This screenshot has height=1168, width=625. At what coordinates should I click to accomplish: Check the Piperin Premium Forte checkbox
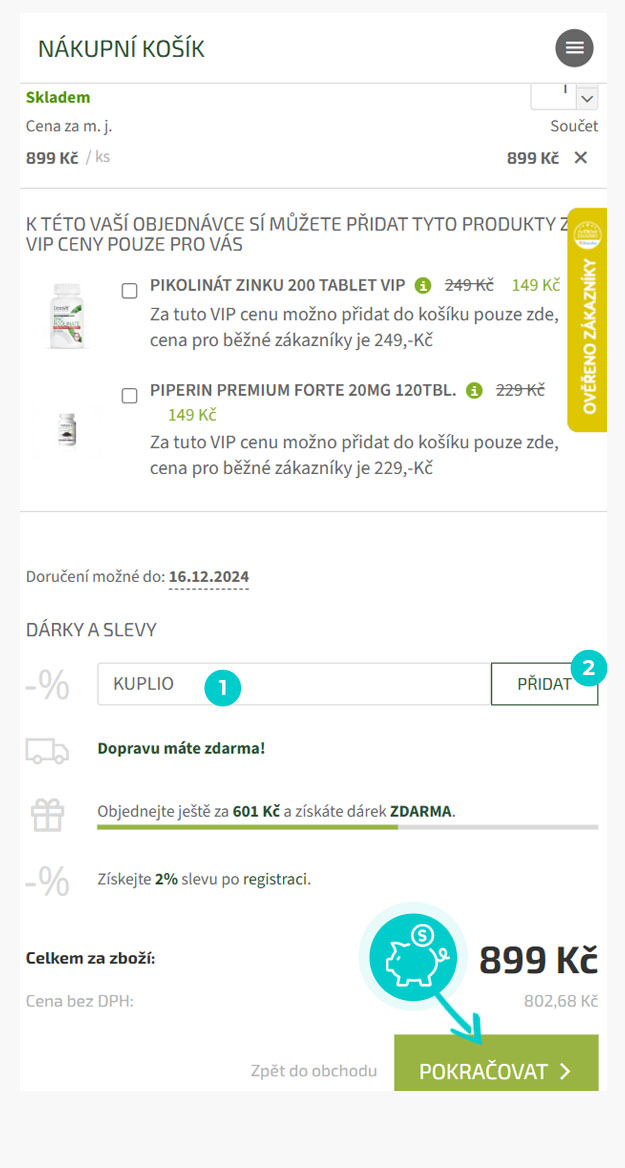[x=129, y=396]
